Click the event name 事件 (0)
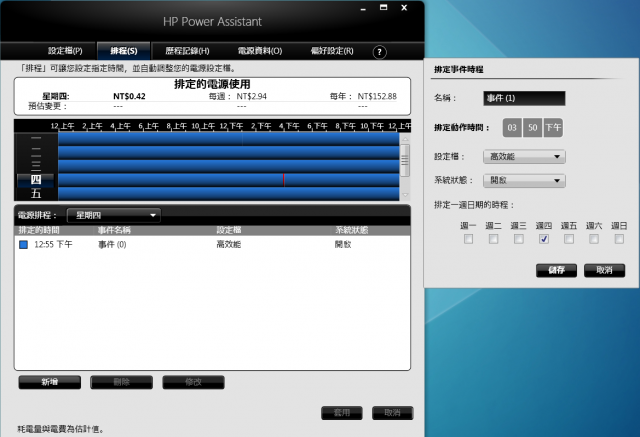 112,244
